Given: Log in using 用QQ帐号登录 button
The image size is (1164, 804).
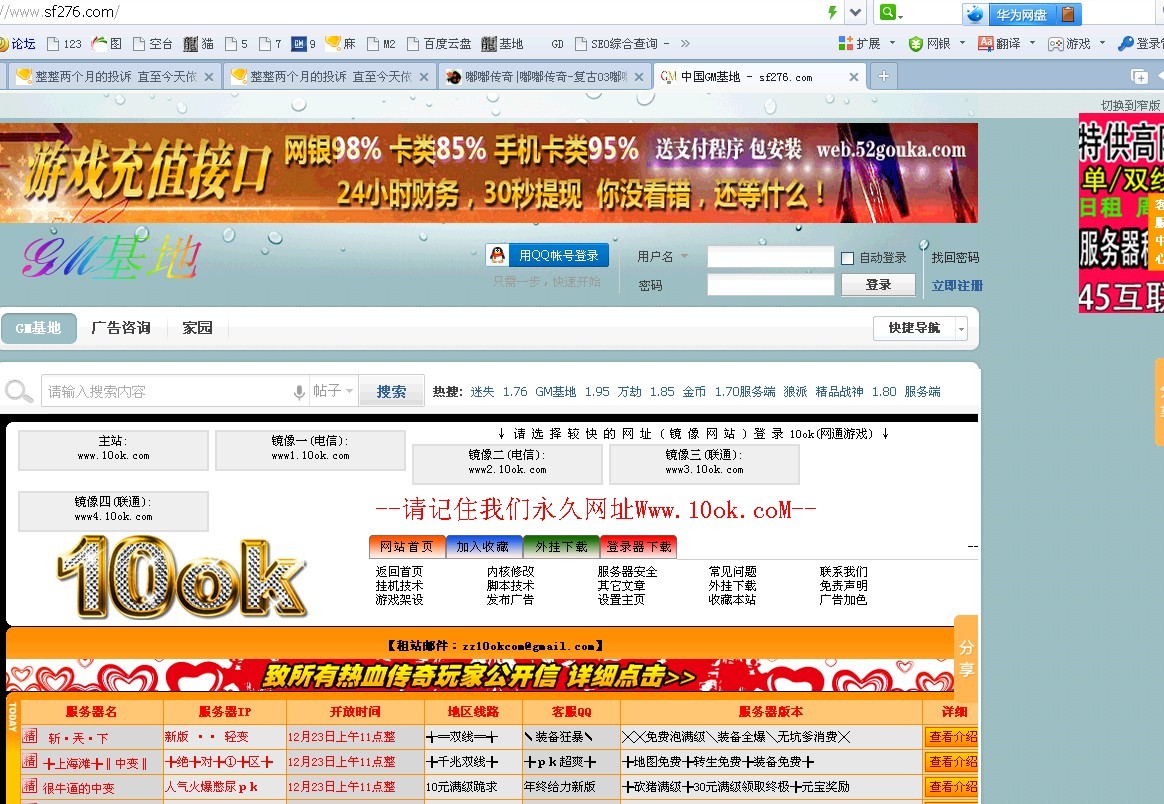Looking at the screenshot, I should (547, 255).
